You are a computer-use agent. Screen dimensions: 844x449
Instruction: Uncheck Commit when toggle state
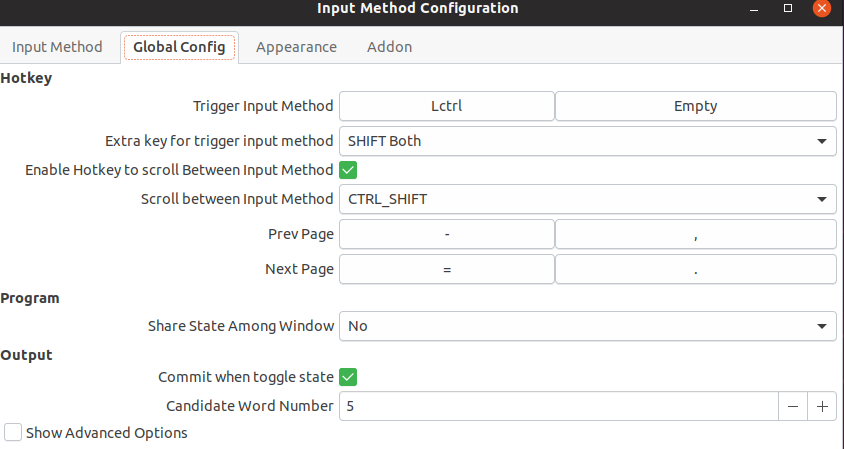coord(348,377)
